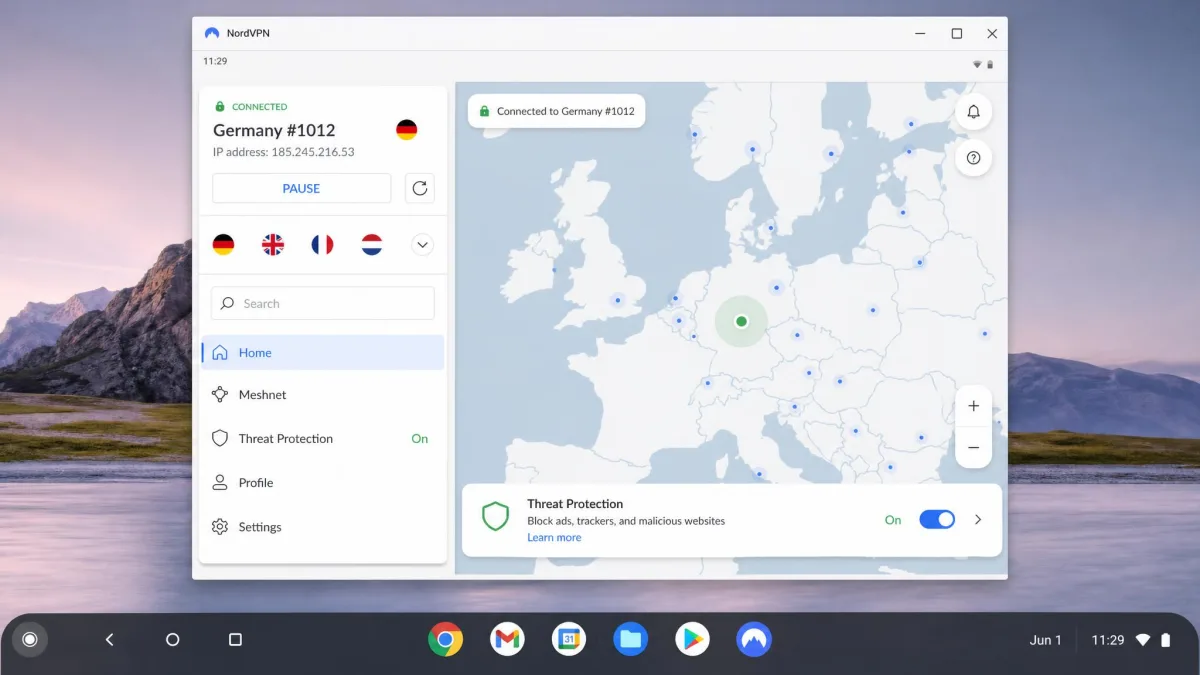Click the shelf home circle button

(172, 640)
